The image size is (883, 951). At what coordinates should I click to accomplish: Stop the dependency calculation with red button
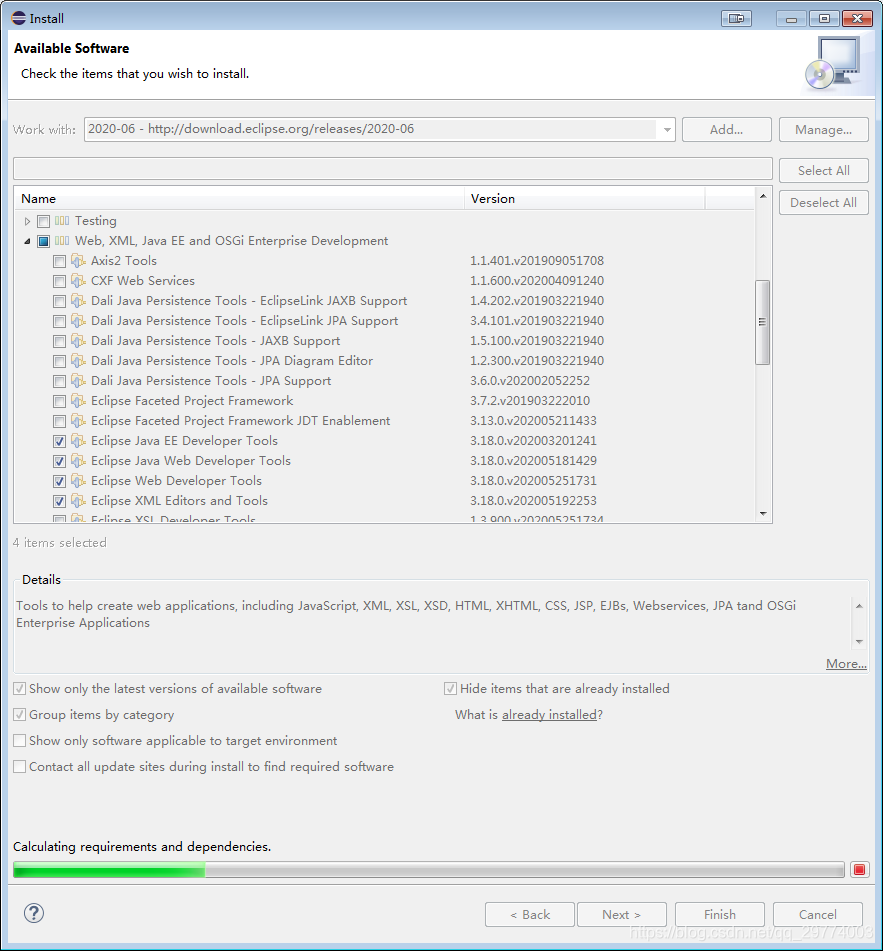point(859,870)
